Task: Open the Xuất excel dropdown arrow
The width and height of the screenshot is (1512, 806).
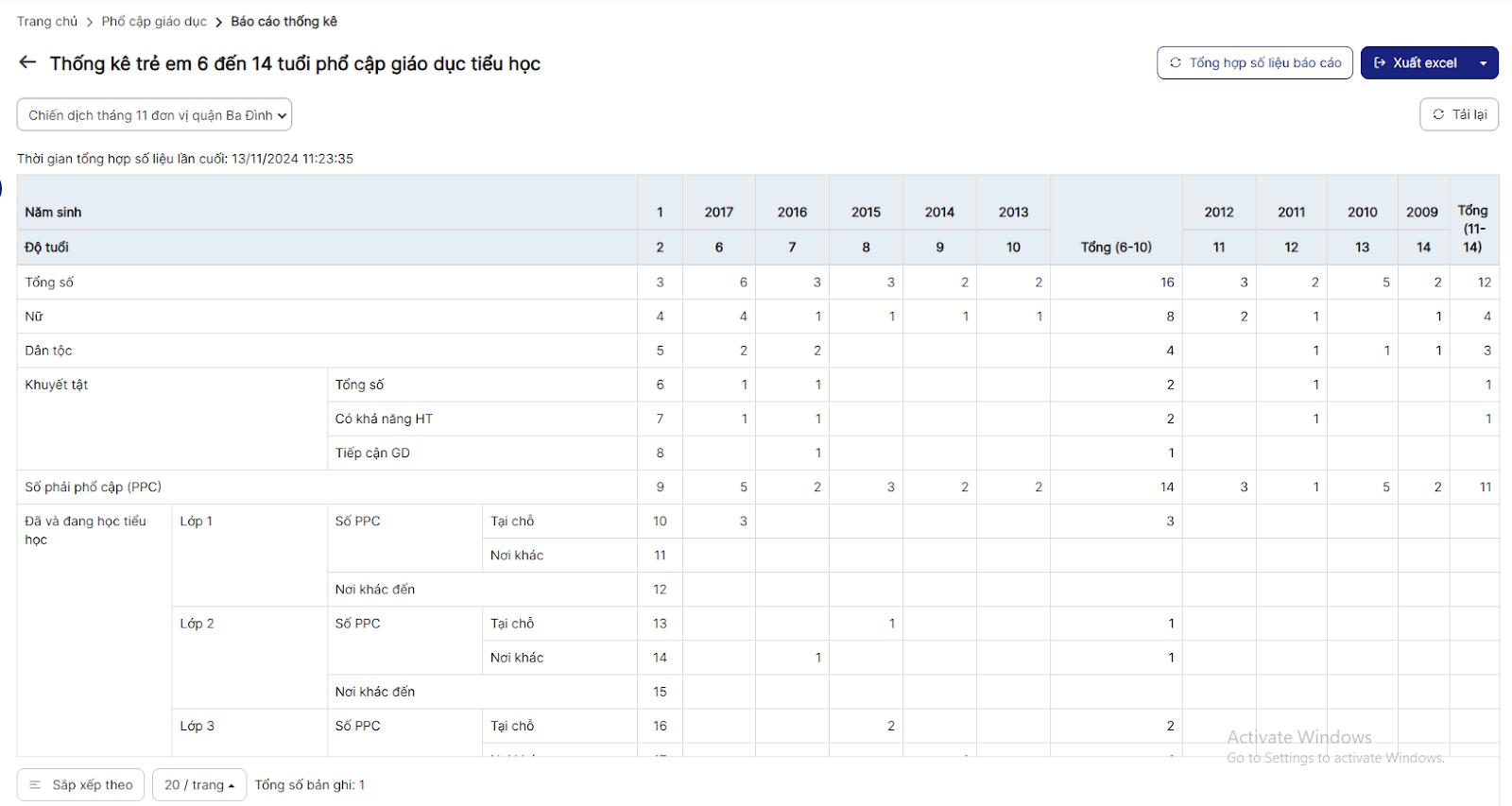Action: tap(1484, 63)
